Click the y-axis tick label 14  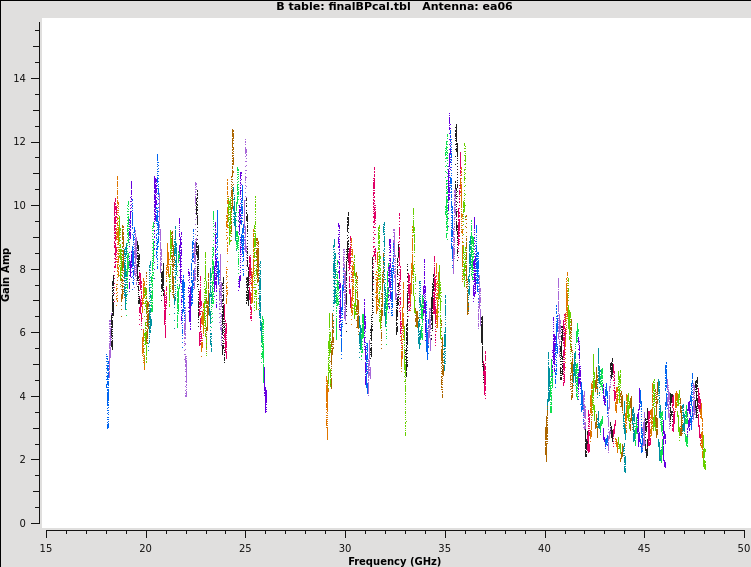[x=20, y=78]
